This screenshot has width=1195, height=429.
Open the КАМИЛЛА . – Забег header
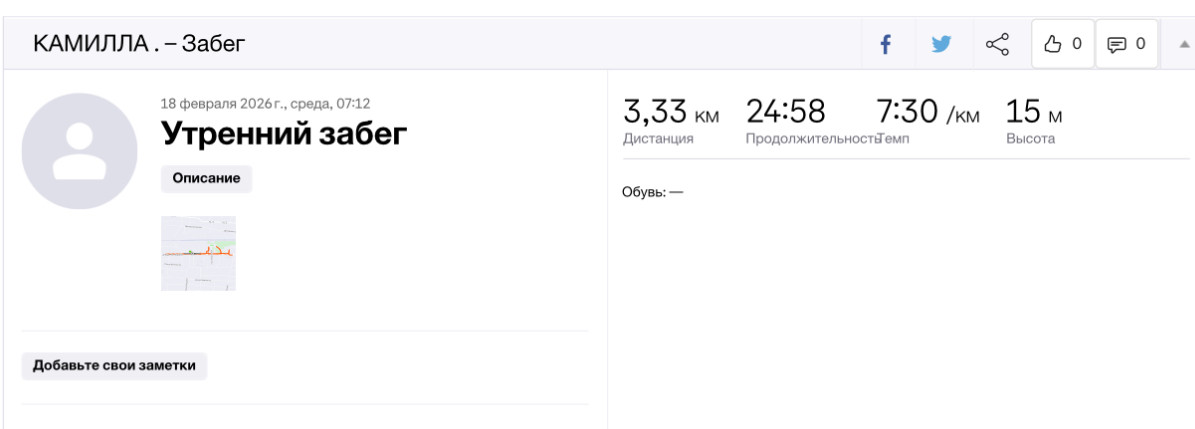(139, 43)
